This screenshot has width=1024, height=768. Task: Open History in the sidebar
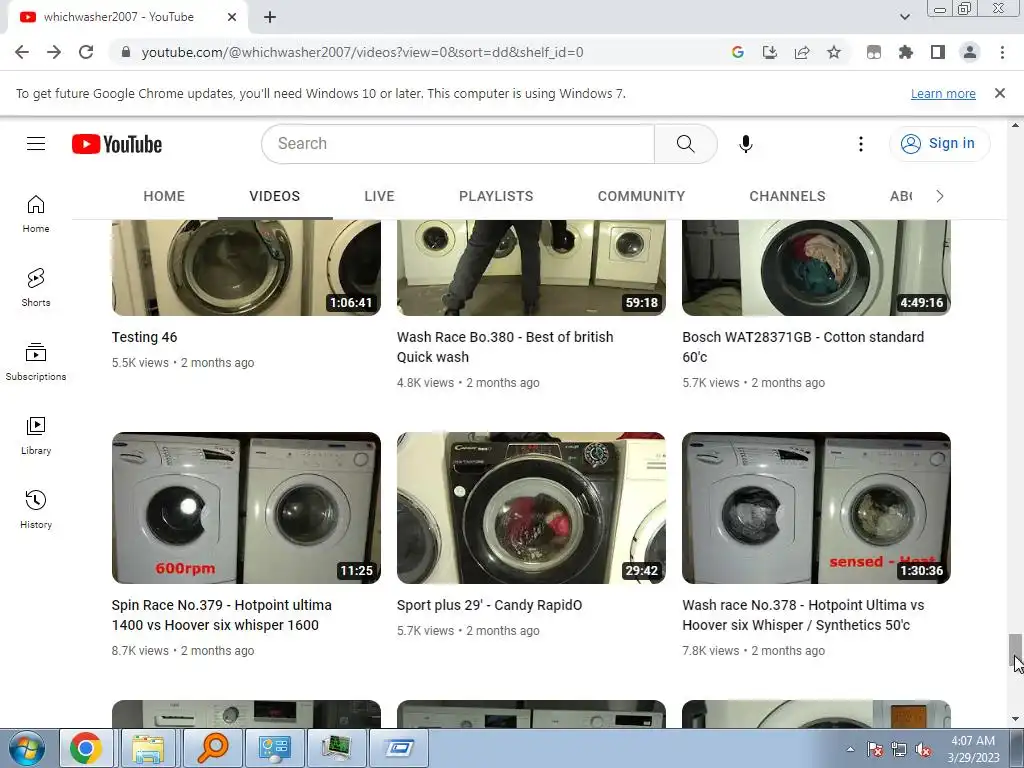click(36, 509)
